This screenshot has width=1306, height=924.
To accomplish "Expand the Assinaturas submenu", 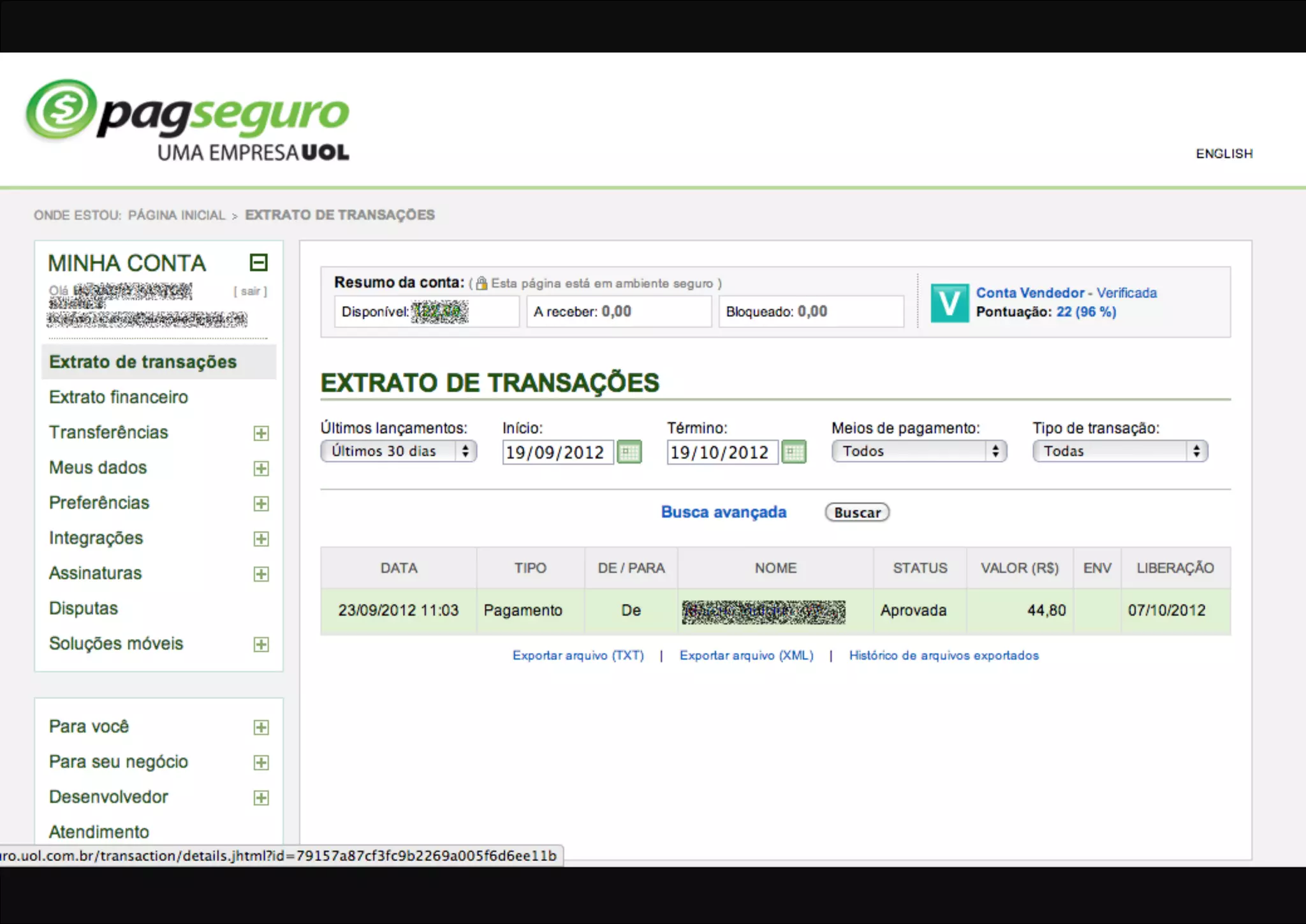I will click(x=261, y=574).
